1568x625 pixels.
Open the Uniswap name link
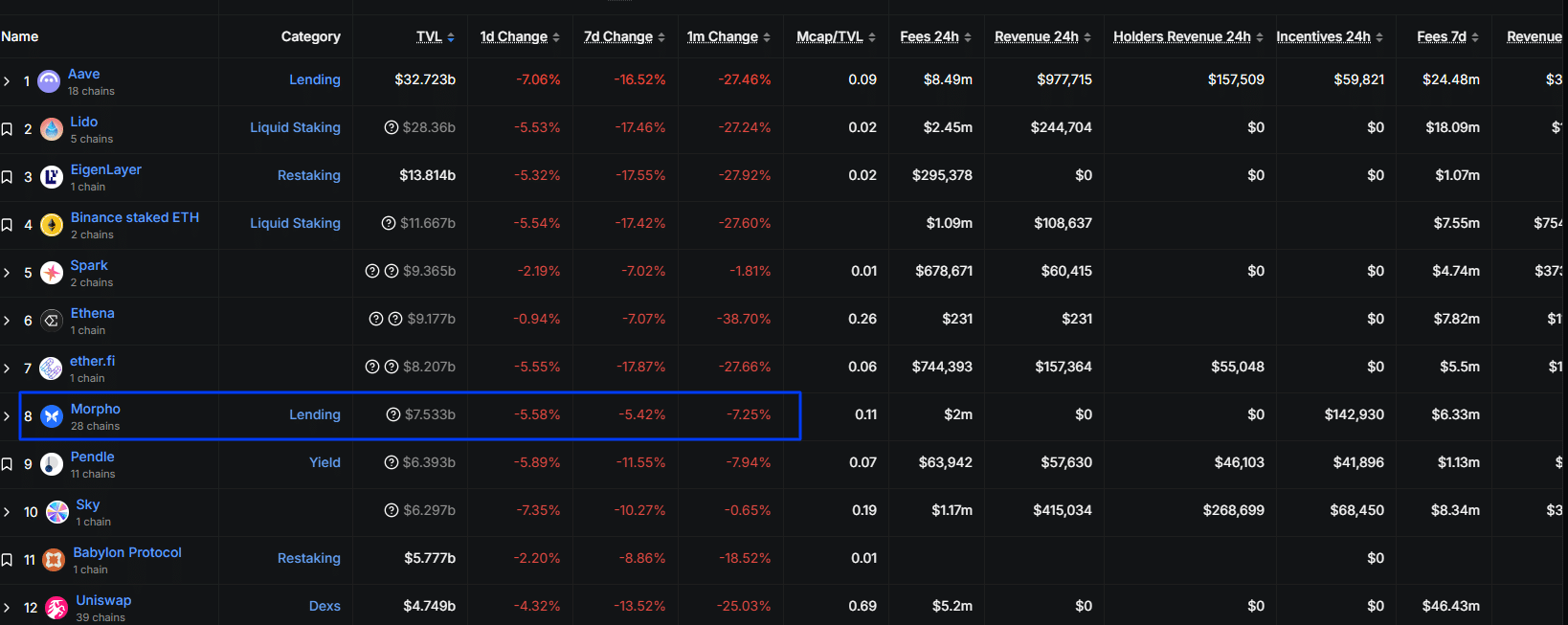click(x=103, y=600)
